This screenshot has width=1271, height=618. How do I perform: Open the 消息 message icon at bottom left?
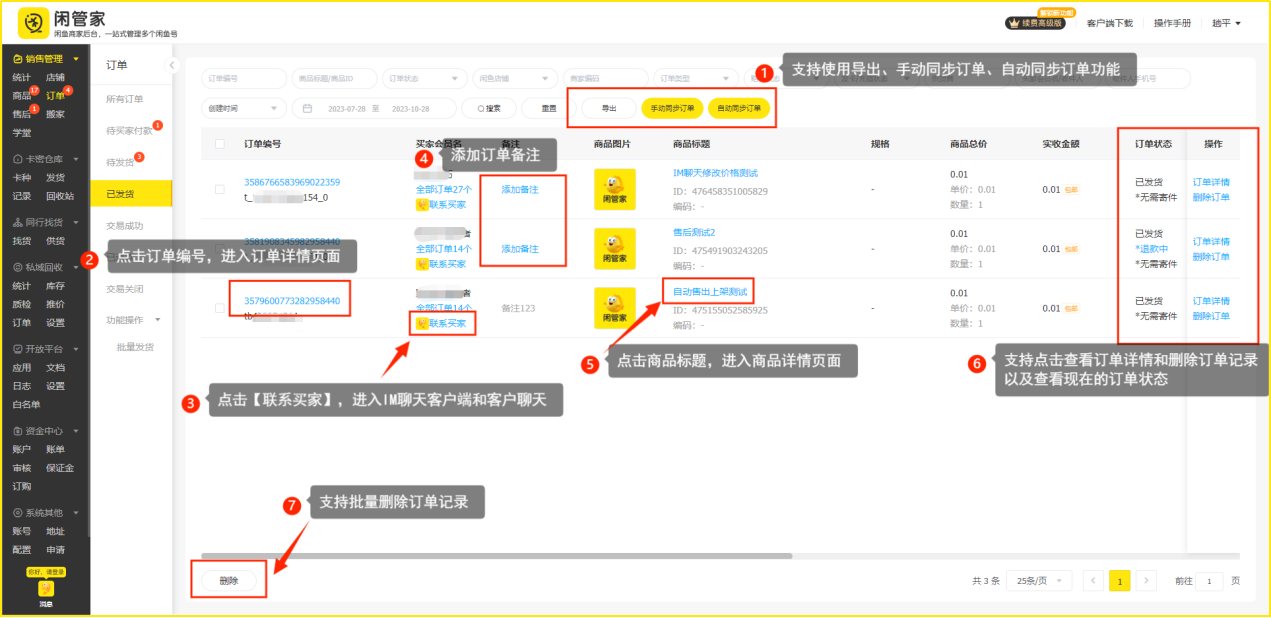pyautogui.click(x=46, y=592)
